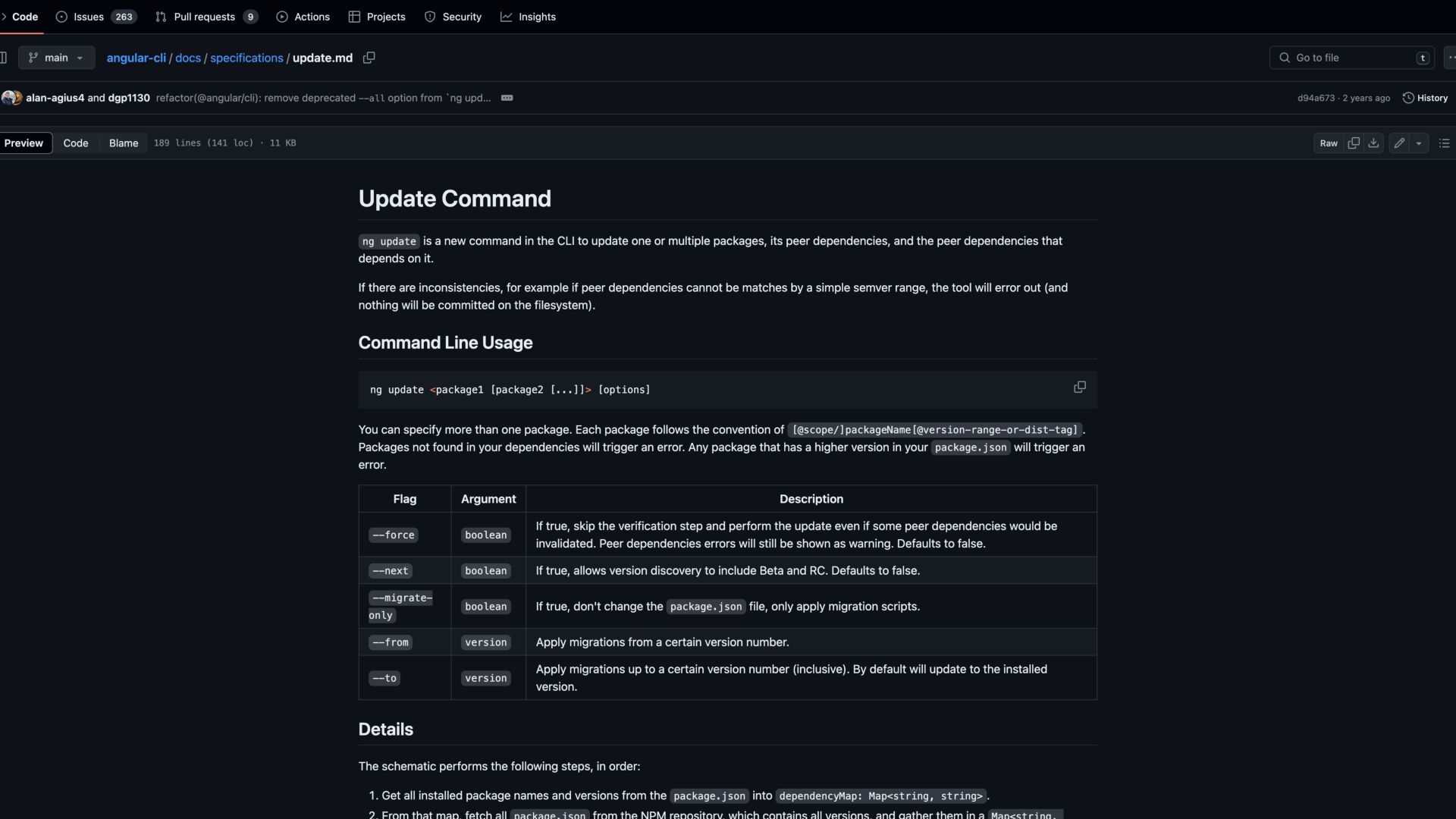Open main branch dropdown

click(x=56, y=58)
